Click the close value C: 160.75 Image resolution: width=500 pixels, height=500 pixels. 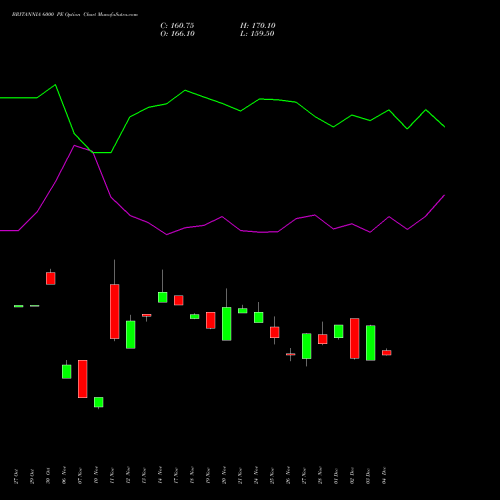(x=177, y=26)
